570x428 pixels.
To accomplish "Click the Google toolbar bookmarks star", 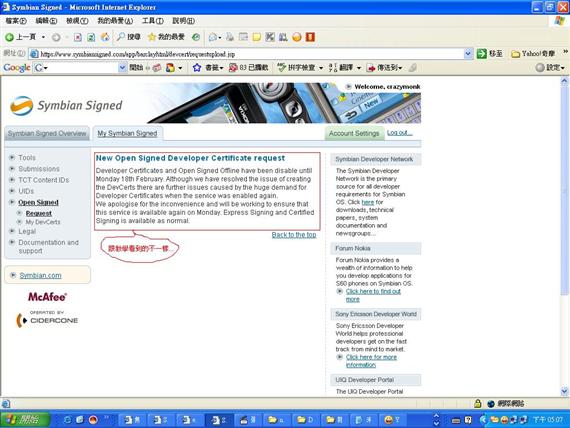I will point(197,68).
